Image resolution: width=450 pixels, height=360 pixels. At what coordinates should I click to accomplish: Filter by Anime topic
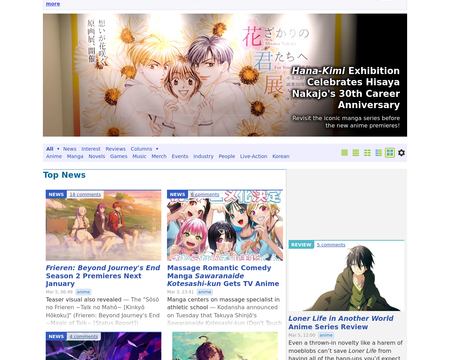tap(54, 156)
